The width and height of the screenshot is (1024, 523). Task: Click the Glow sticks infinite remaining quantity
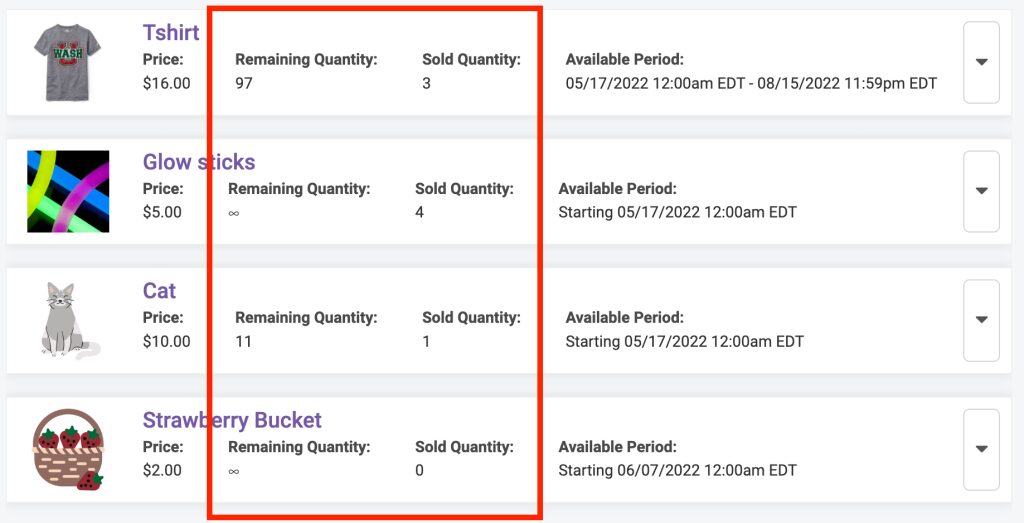[234, 213]
